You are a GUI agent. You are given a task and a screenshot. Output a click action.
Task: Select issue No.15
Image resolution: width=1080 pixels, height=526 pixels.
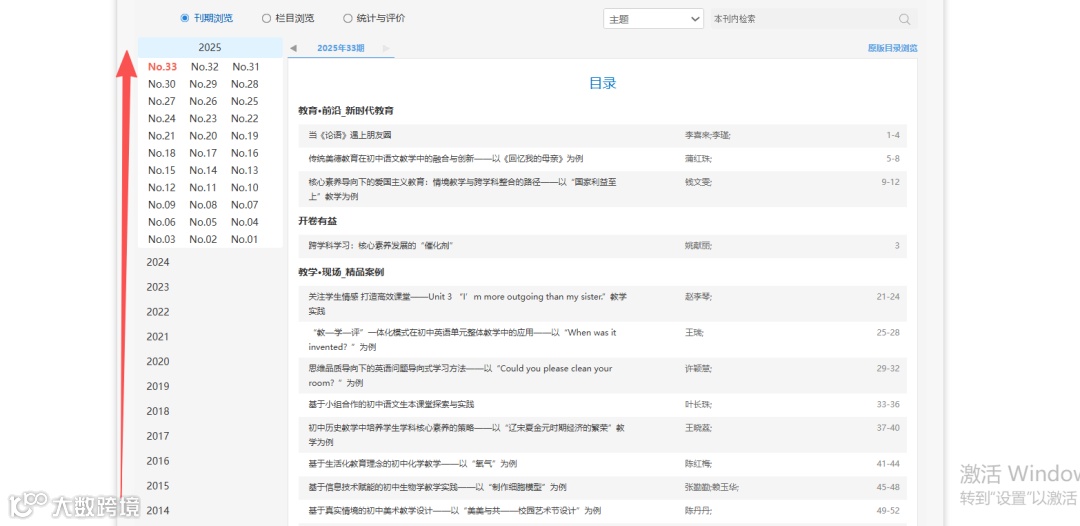pos(162,170)
